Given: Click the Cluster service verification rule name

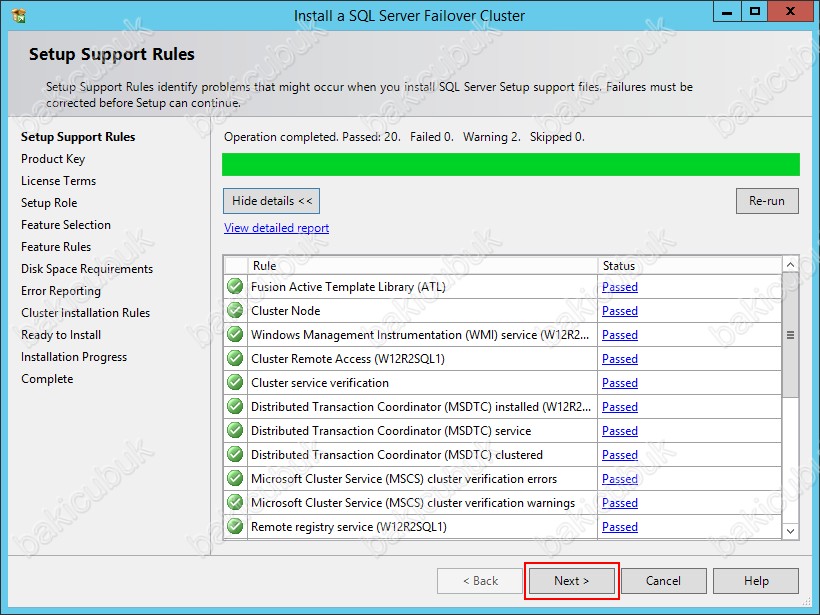Looking at the screenshot, I should tap(320, 383).
